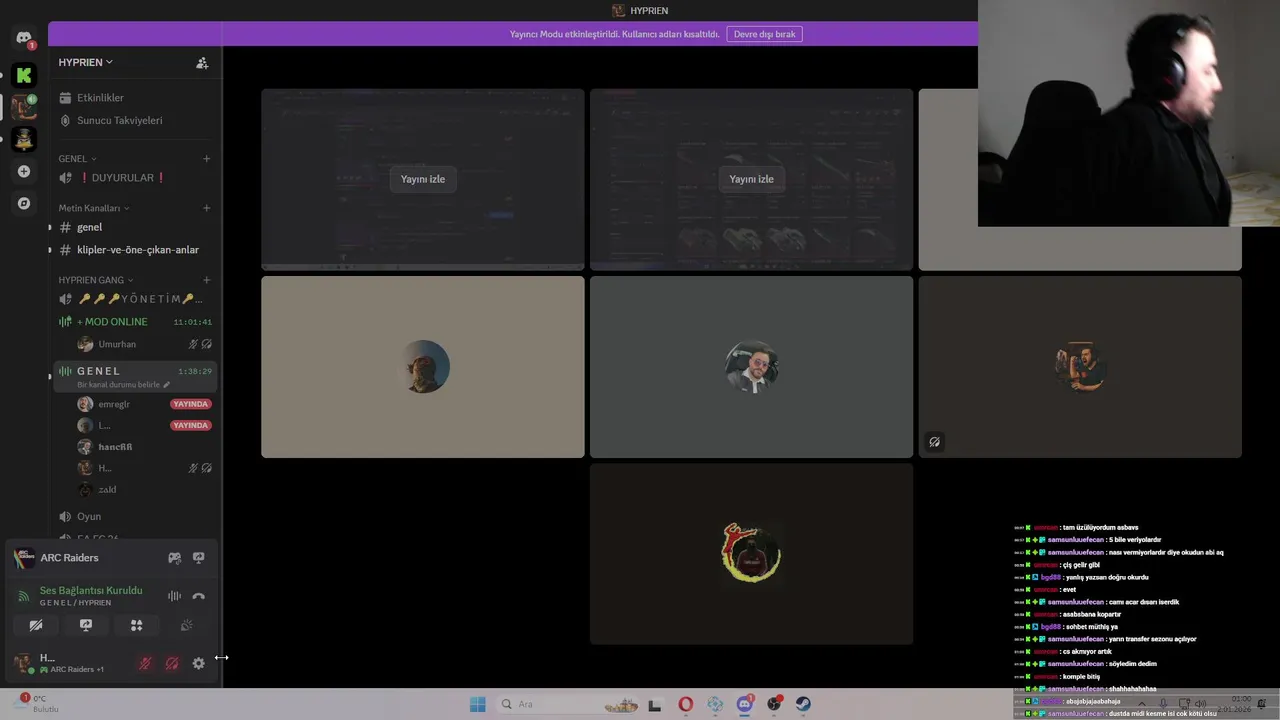
Task: Share your screen button in voice panel
Action: pos(86,625)
